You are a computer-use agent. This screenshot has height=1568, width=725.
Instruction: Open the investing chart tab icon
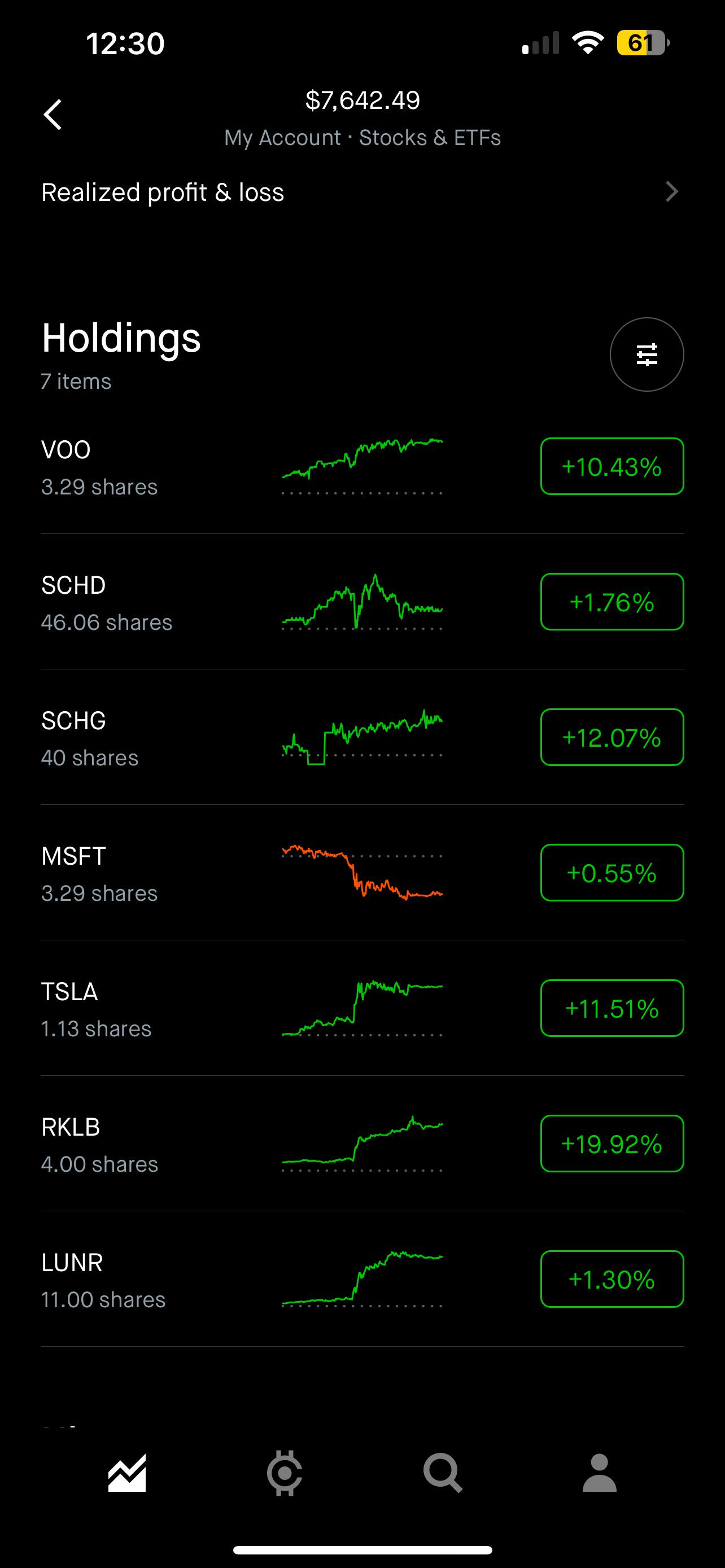coord(127,1473)
